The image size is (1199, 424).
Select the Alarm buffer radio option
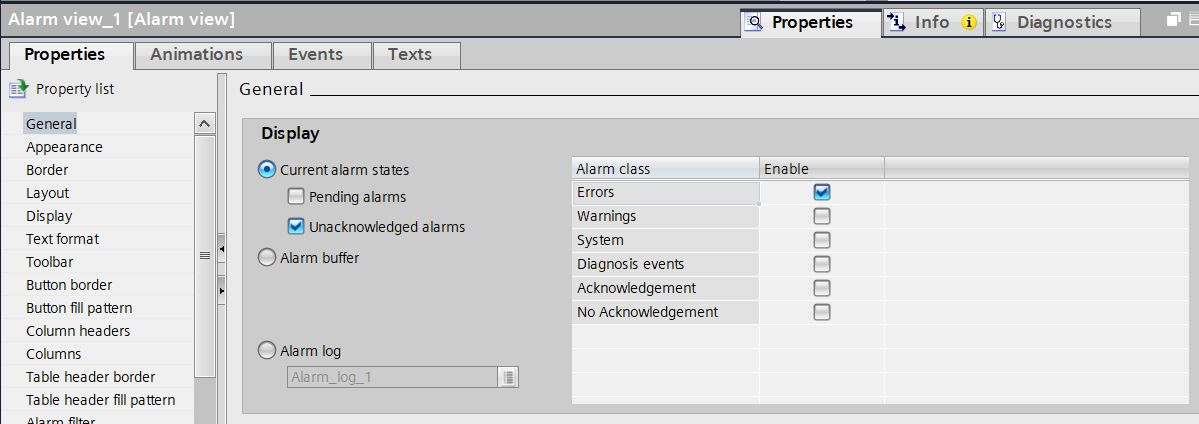pos(267,258)
